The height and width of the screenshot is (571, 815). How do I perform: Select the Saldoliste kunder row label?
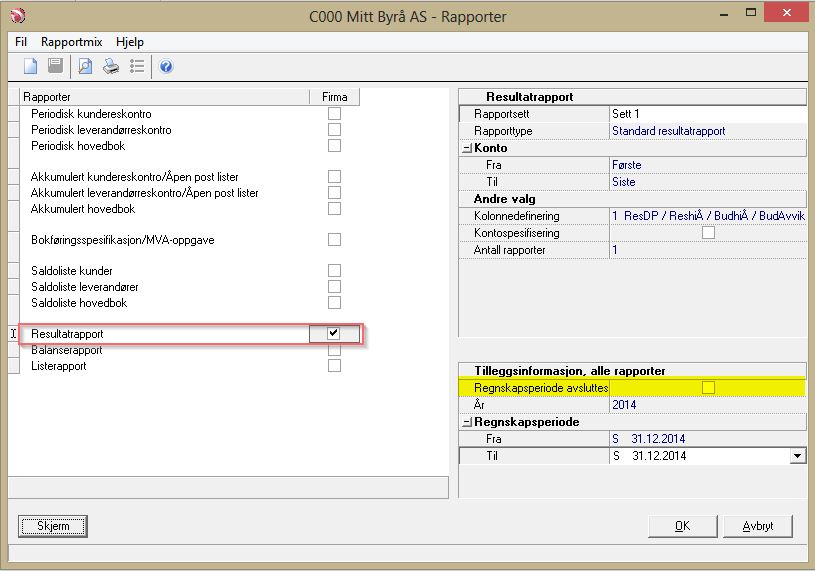tap(72, 271)
